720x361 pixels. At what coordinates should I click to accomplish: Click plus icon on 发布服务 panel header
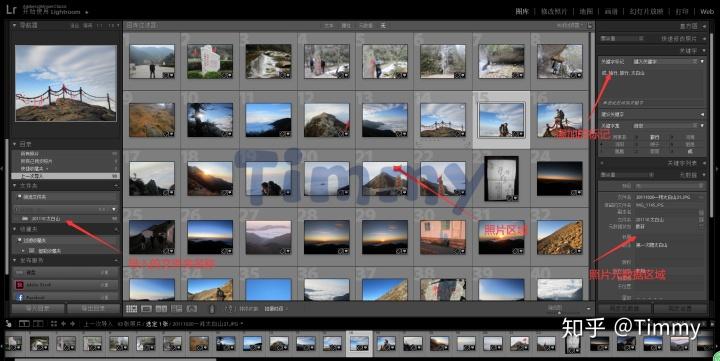click(x=116, y=260)
